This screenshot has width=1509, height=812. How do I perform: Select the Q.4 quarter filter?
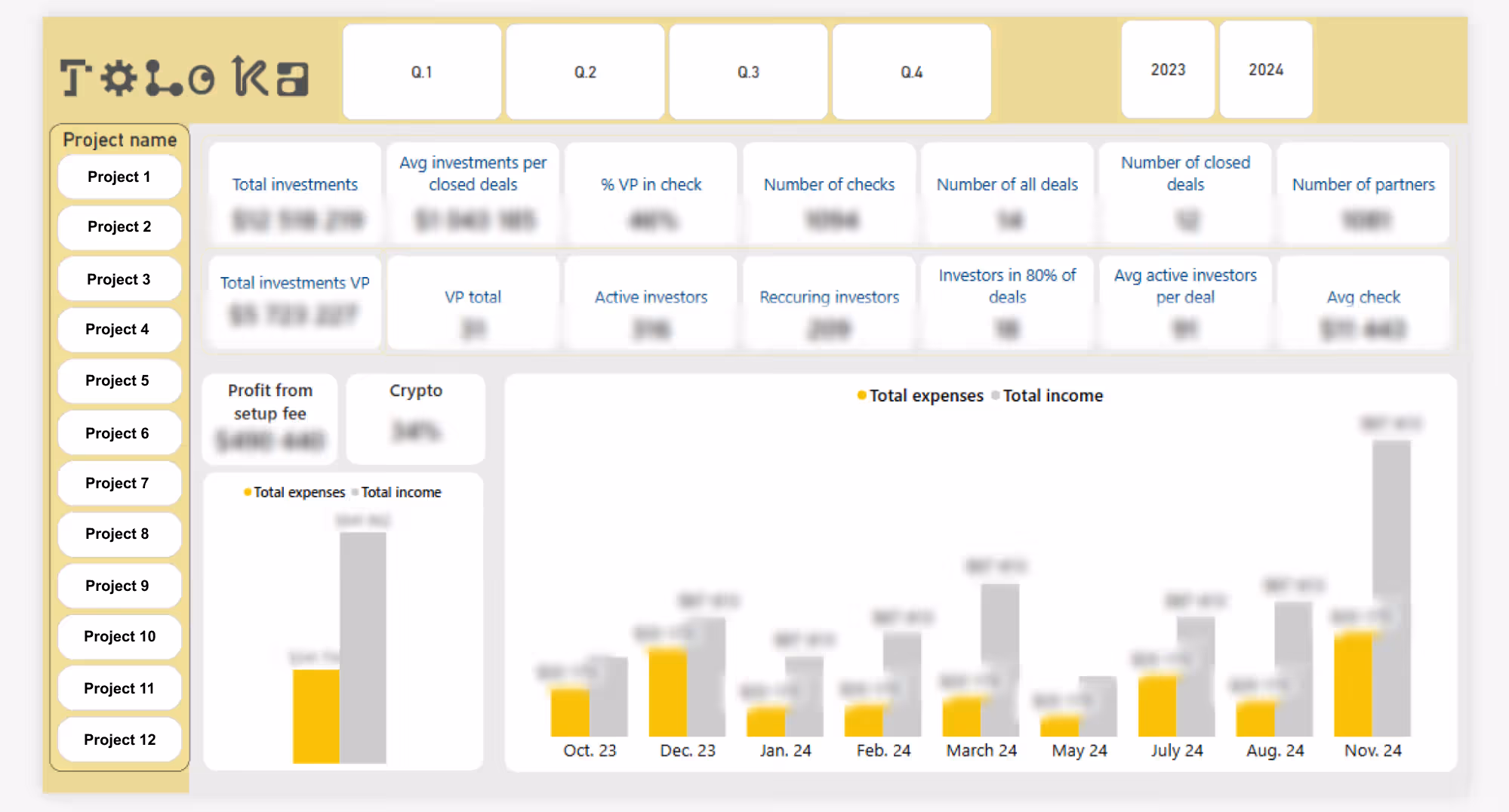[911, 72]
